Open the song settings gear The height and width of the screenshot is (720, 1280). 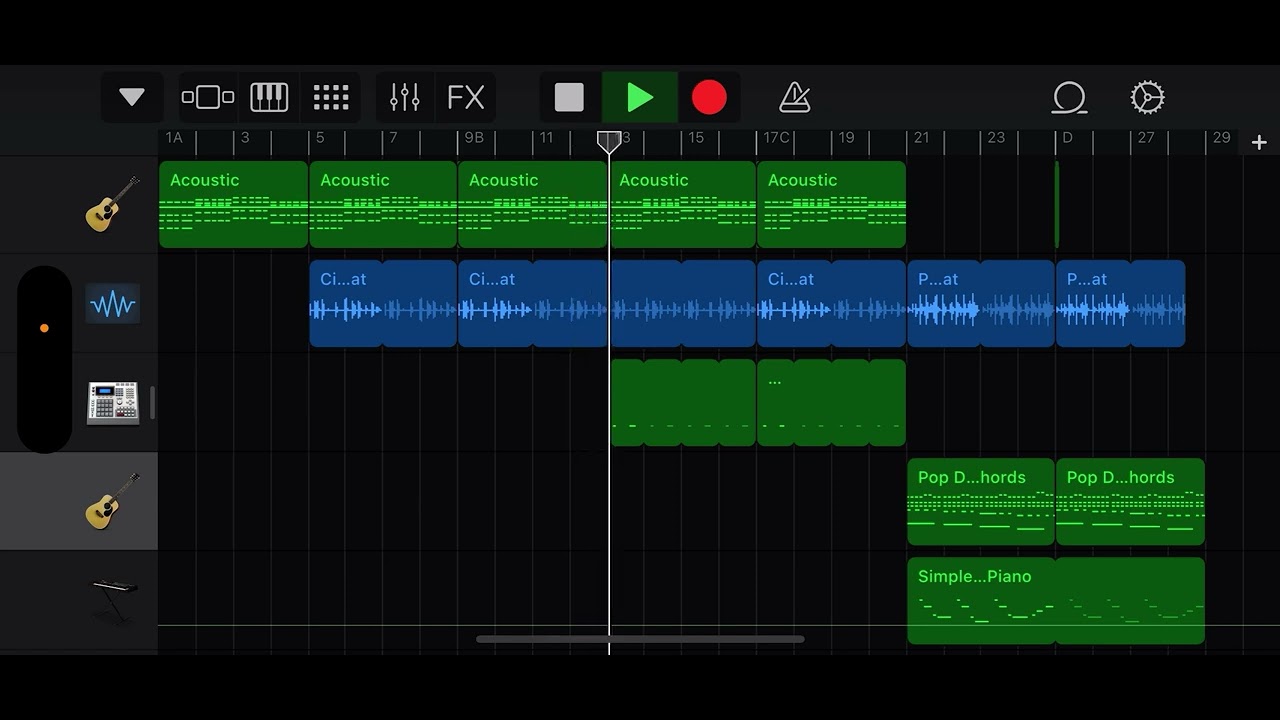(1147, 97)
